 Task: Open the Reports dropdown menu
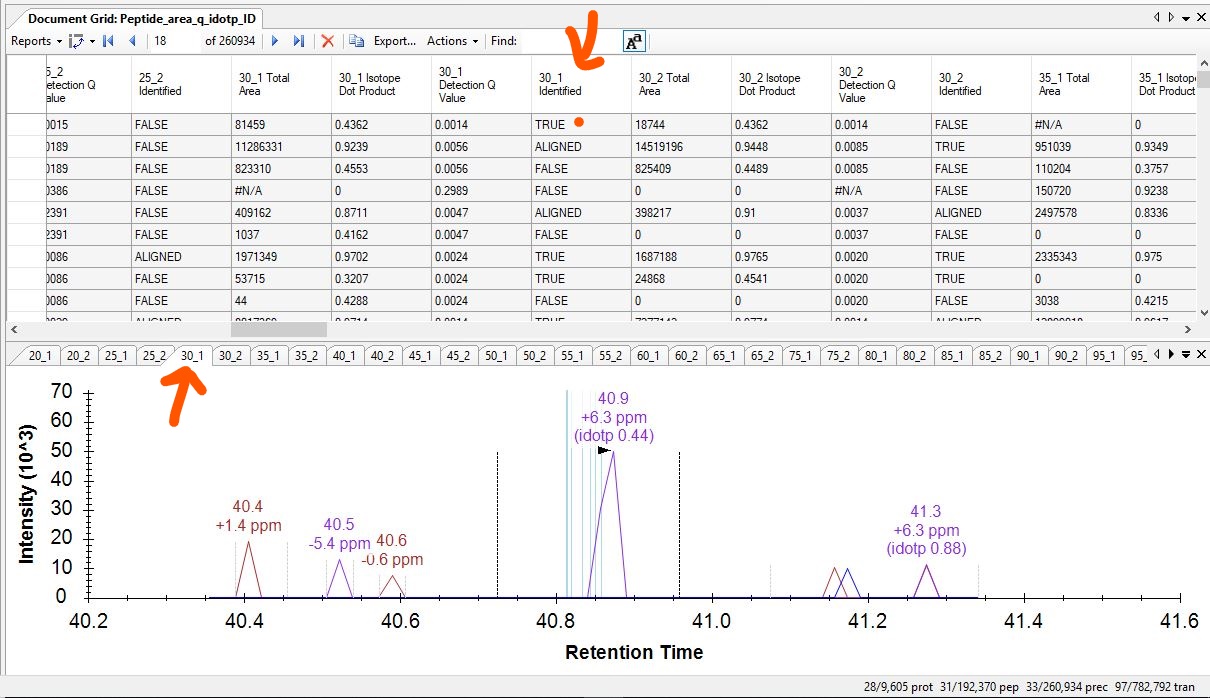(36, 41)
